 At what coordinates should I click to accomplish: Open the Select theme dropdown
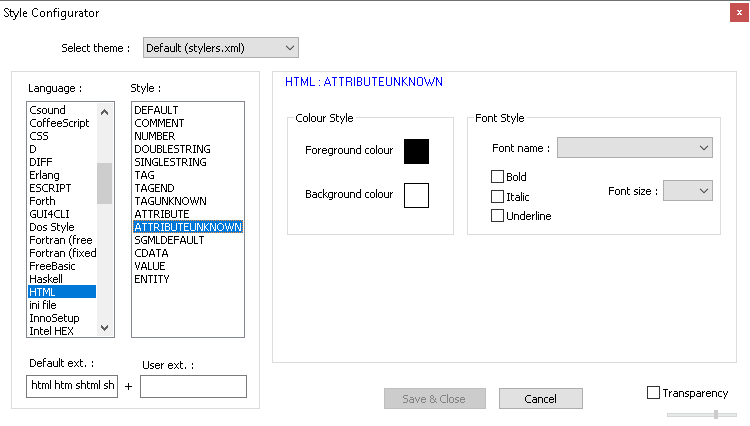pyautogui.click(x=220, y=47)
